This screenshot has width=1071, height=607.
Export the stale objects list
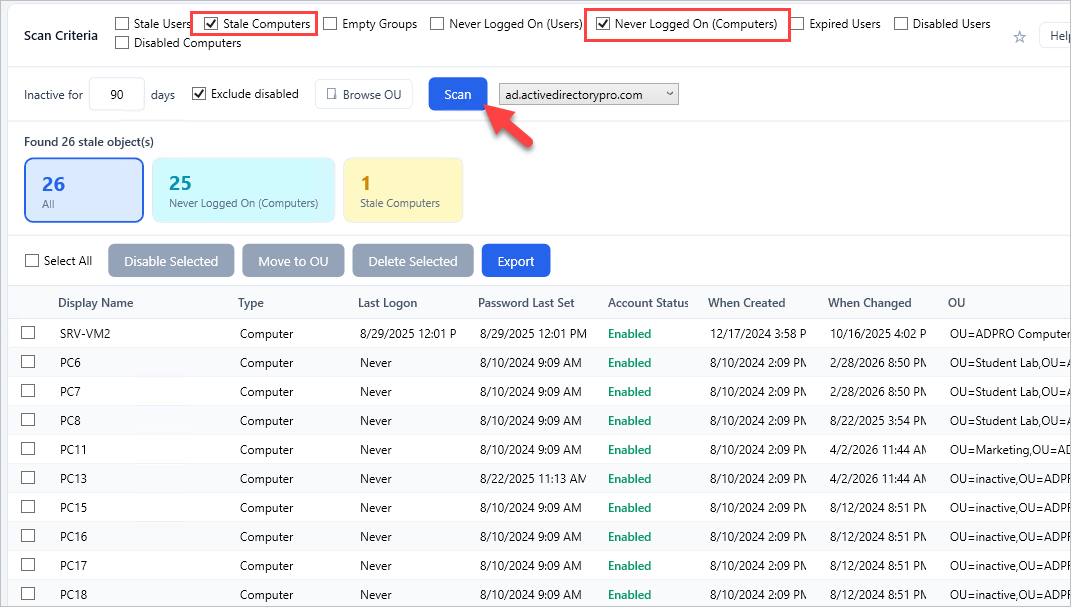click(x=516, y=261)
